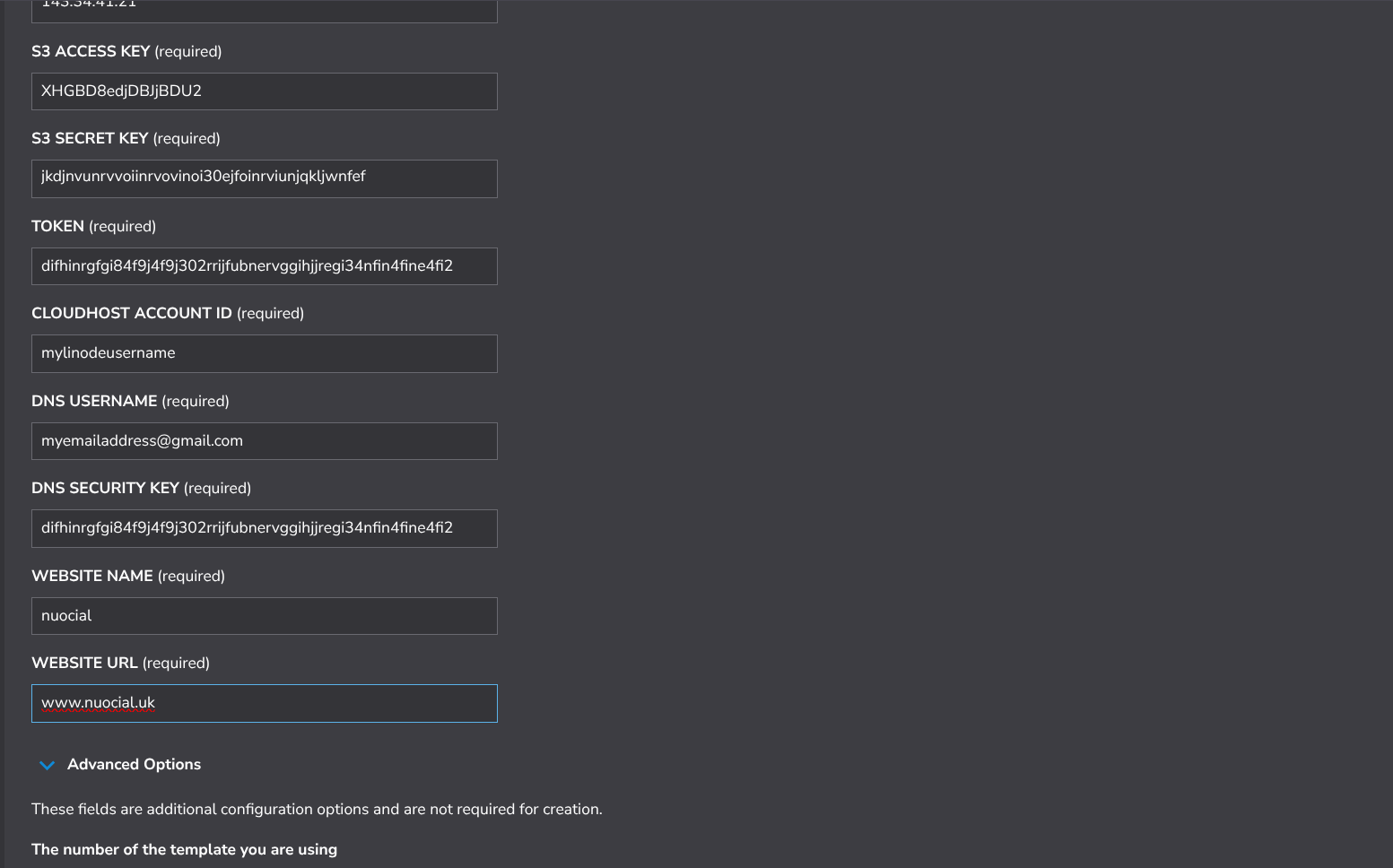
Task: Click the Advanced Options heading text
Action: 134,764
